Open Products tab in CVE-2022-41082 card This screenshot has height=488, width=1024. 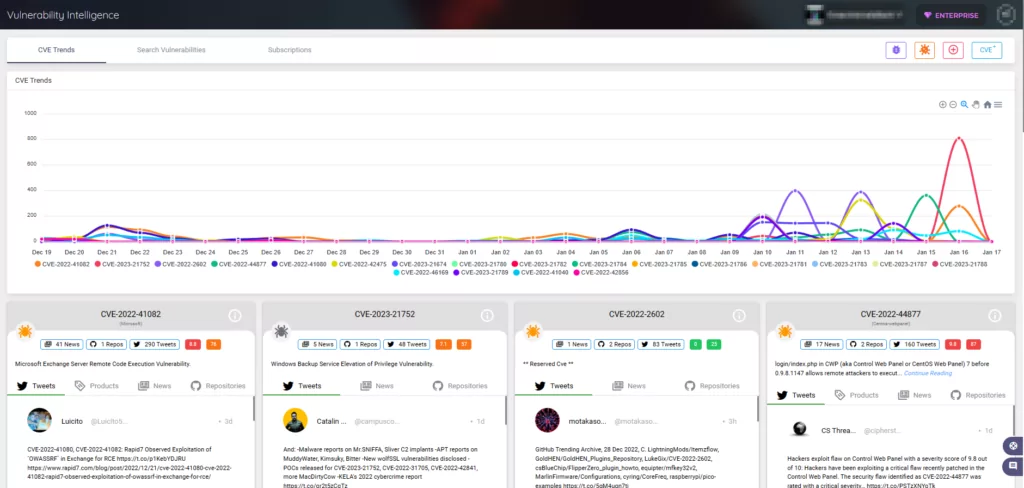coord(97,386)
